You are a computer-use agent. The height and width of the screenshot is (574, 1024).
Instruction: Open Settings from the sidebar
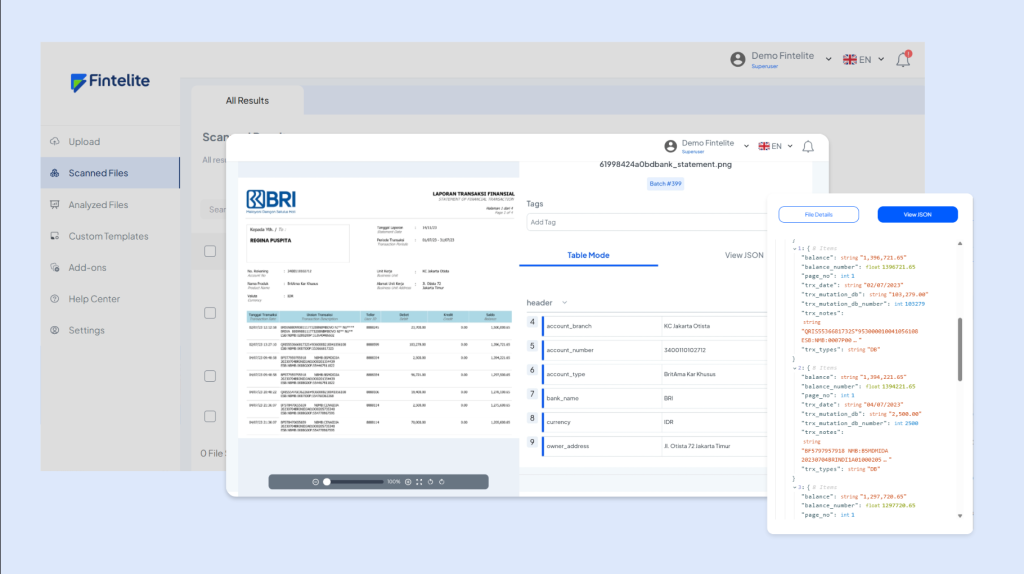(86, 330)
